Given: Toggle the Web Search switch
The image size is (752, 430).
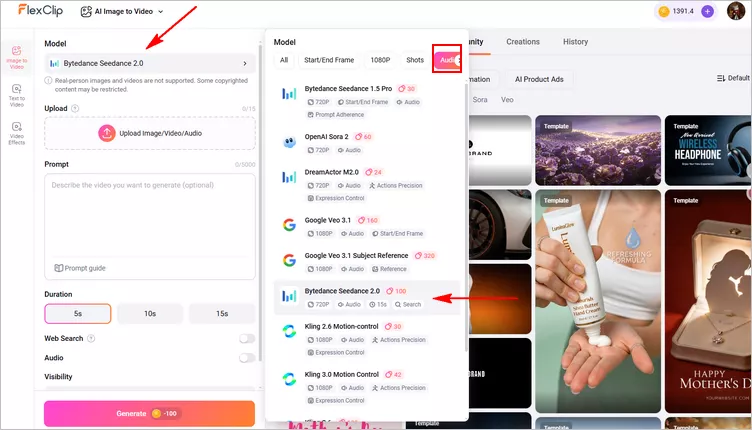Looking at the screenshot, I should click(247, 338).
